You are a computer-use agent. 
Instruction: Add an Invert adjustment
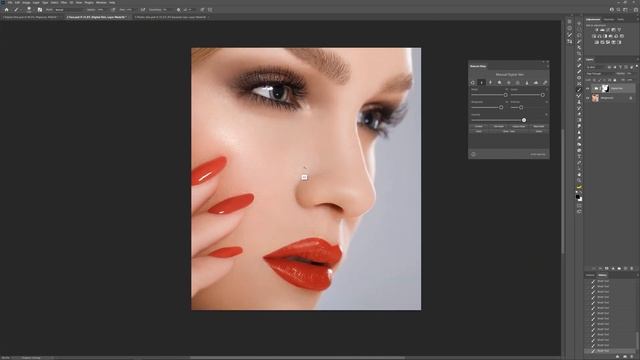pos(596,42)
